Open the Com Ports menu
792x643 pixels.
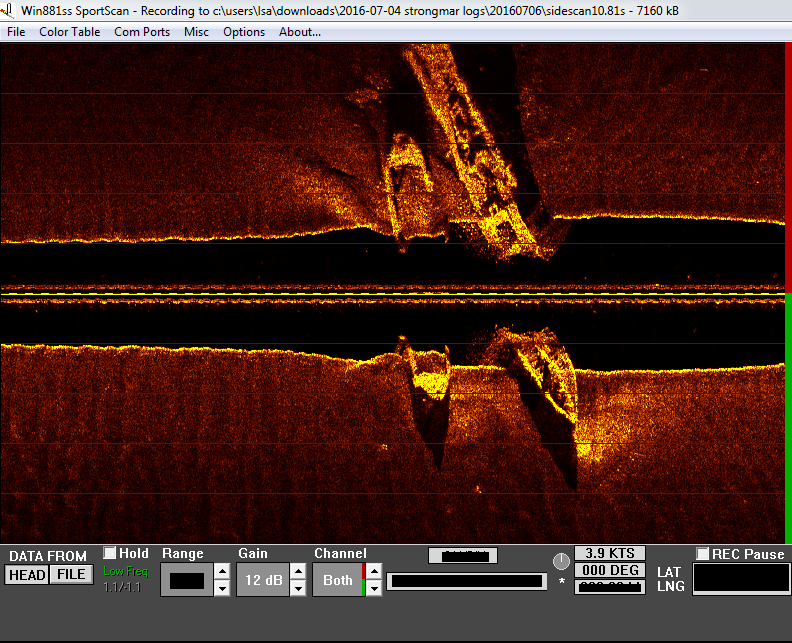point(142,32)
